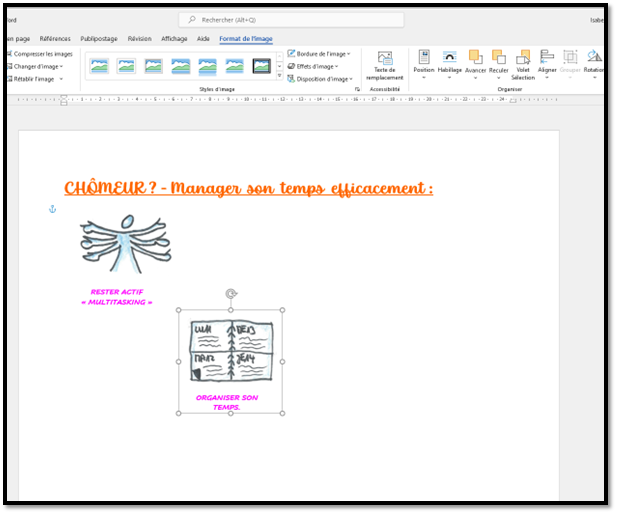This screenshot has width=617, height=514.
Task: Open Volet Sélection pane
Action: [523, 65]
